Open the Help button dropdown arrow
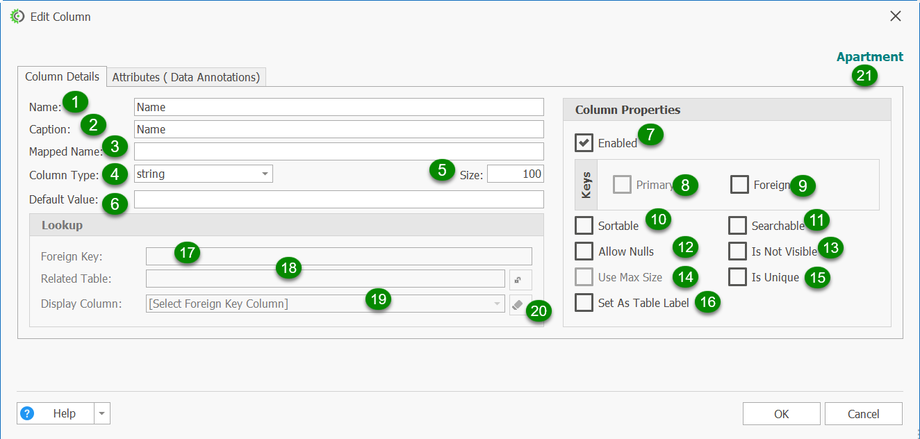 [101, 413]
